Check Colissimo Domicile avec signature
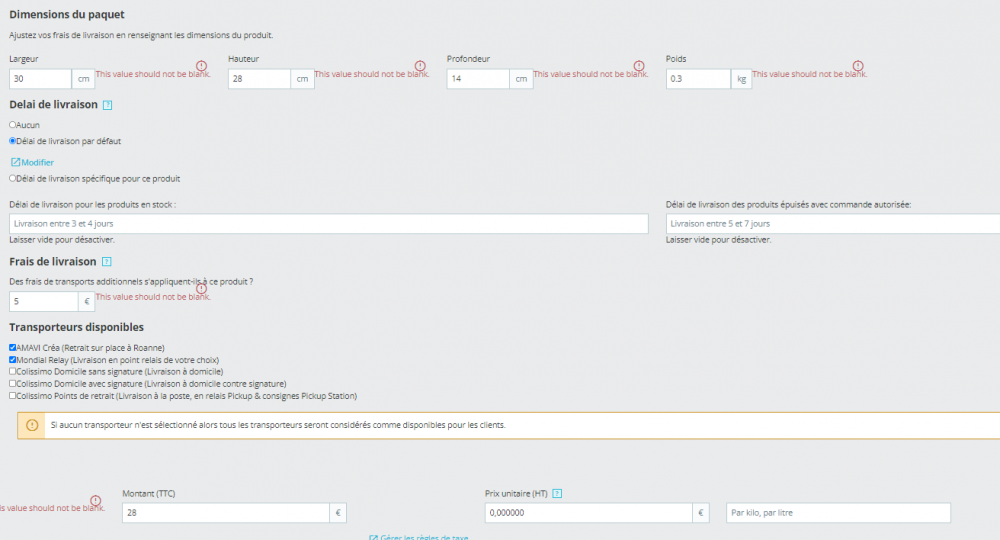1000x540 pixels. pyautogui.click(x=12, y=384)
